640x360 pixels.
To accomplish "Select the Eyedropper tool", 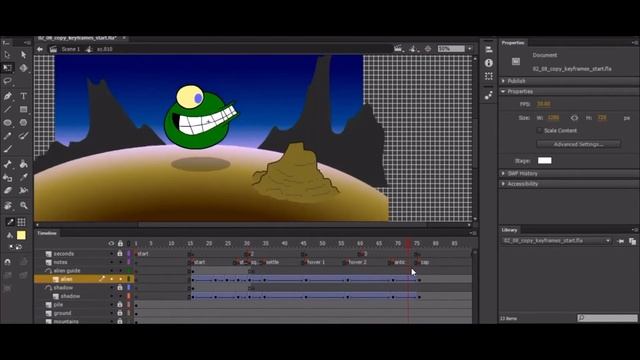I will click(x=23, y=178).
